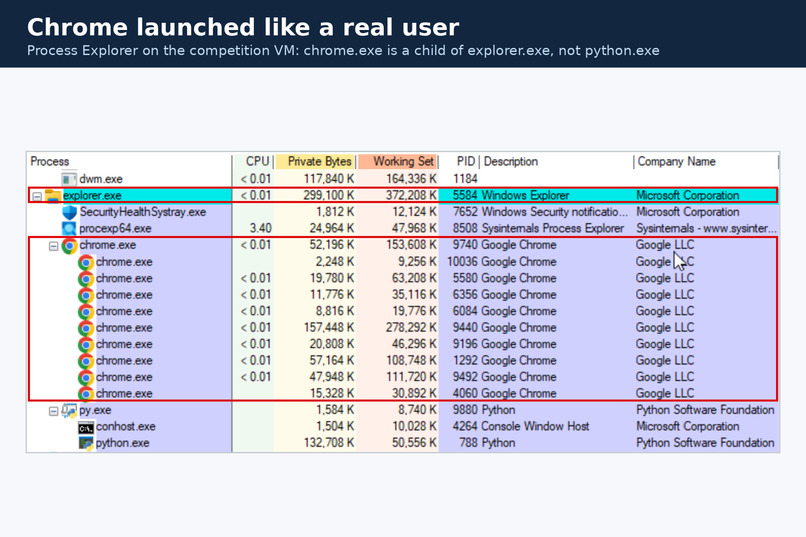Click Chrome icon in PID 9492 row
This screenshot has width=806, height=537.
click(86, 377)
